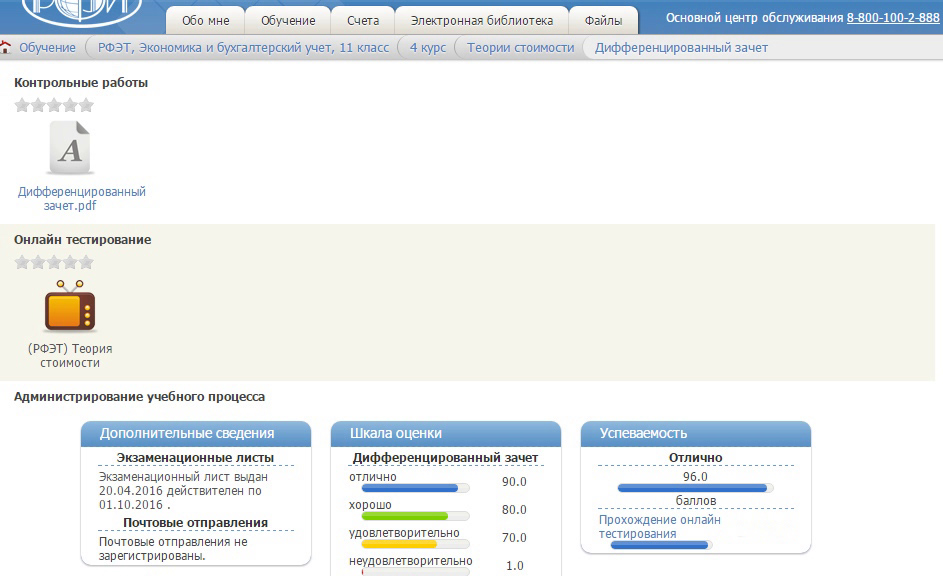Go to the Теории стоимости breadcrumb
The width and height of the screenshot is (943, 576).
point(520,47)
